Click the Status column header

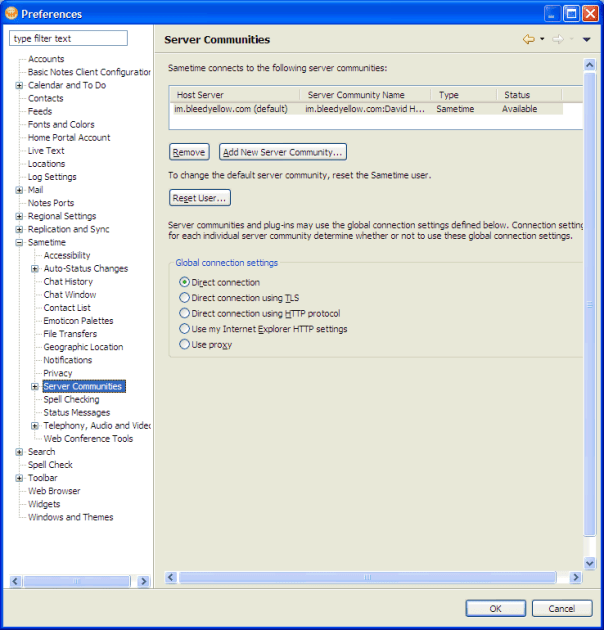pos(529,95)
